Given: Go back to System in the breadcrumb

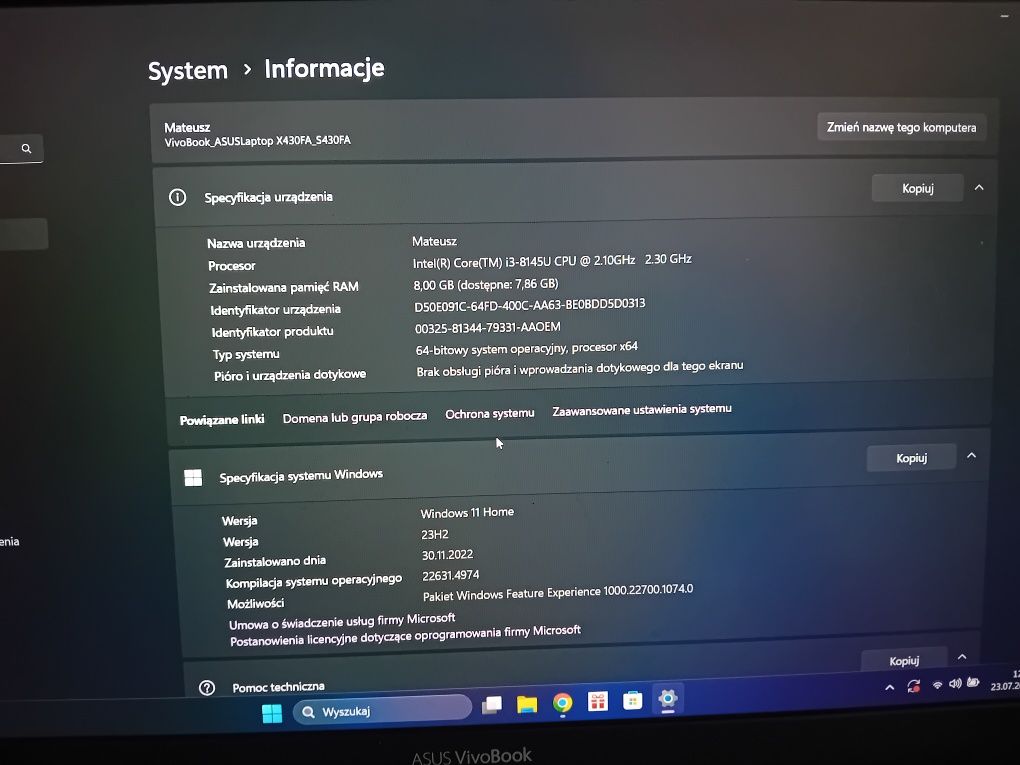Looking at the screenshot, I should tap(188, 70).
